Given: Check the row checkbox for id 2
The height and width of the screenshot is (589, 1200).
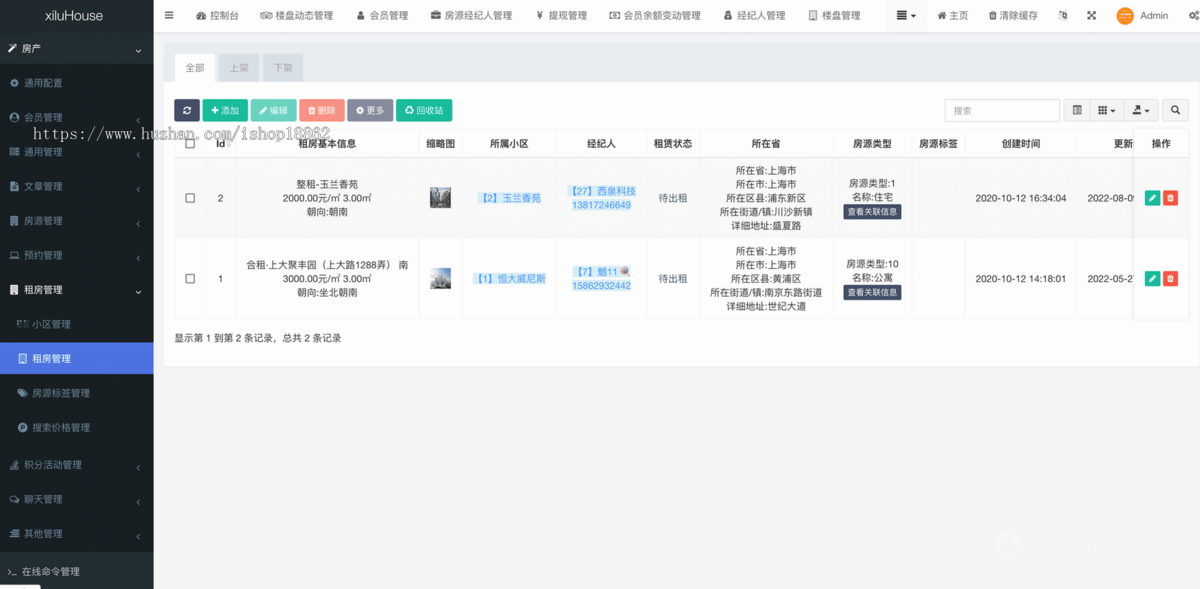Looking at the screenshot, I should click(x=188, y=197).
